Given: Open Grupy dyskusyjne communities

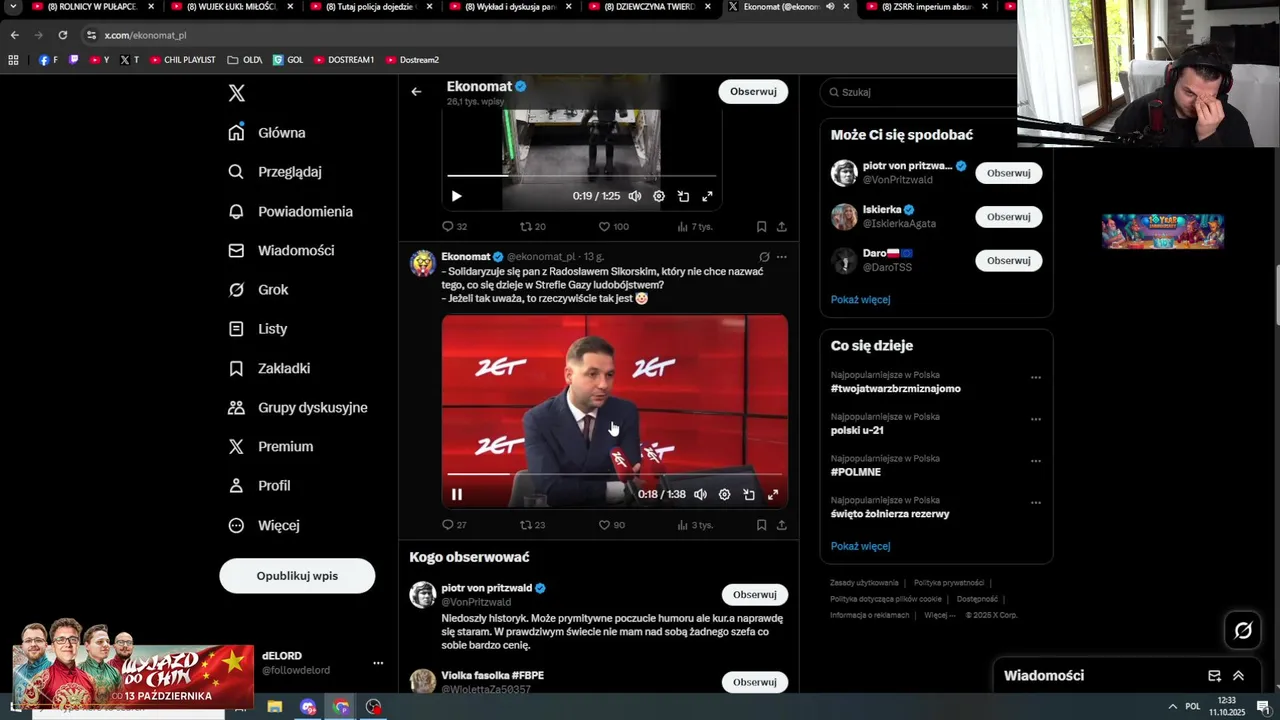Looking at the screenshot, I should point(298,407).
